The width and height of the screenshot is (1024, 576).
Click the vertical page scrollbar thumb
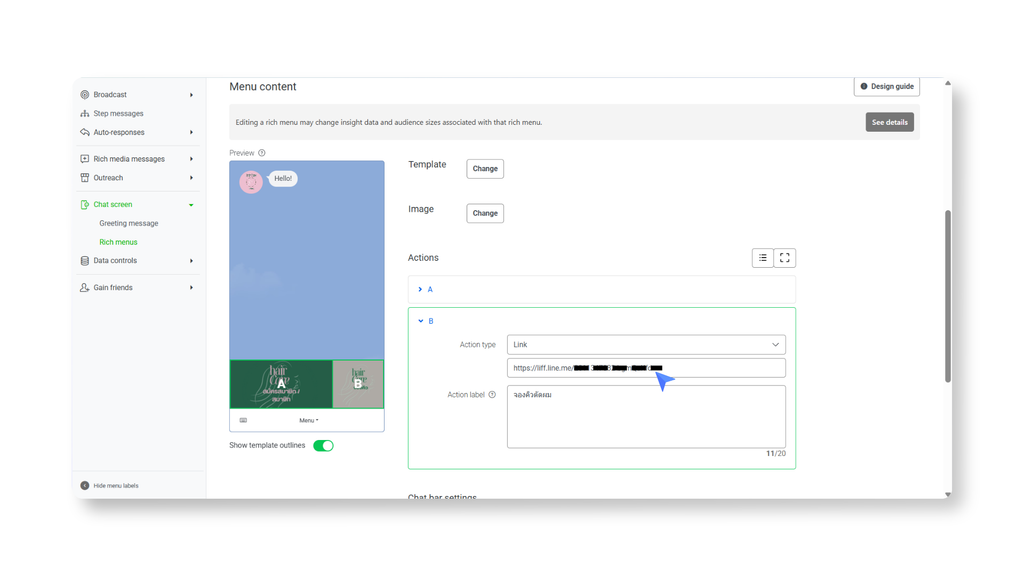click(948, 296)
